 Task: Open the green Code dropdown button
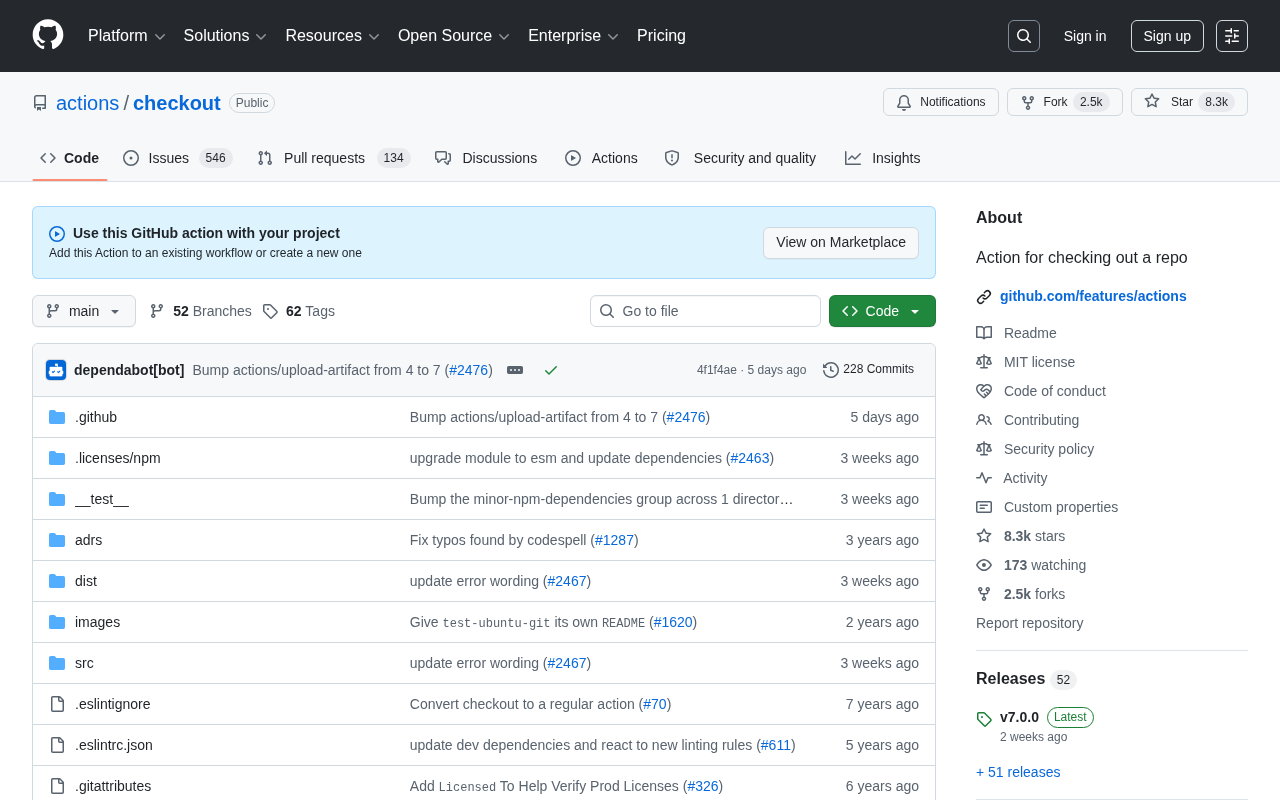click(882, 311)
